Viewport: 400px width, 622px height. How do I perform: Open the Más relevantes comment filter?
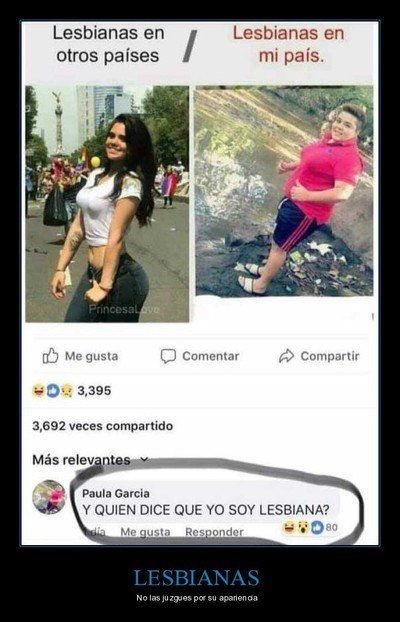coord(81,460)
